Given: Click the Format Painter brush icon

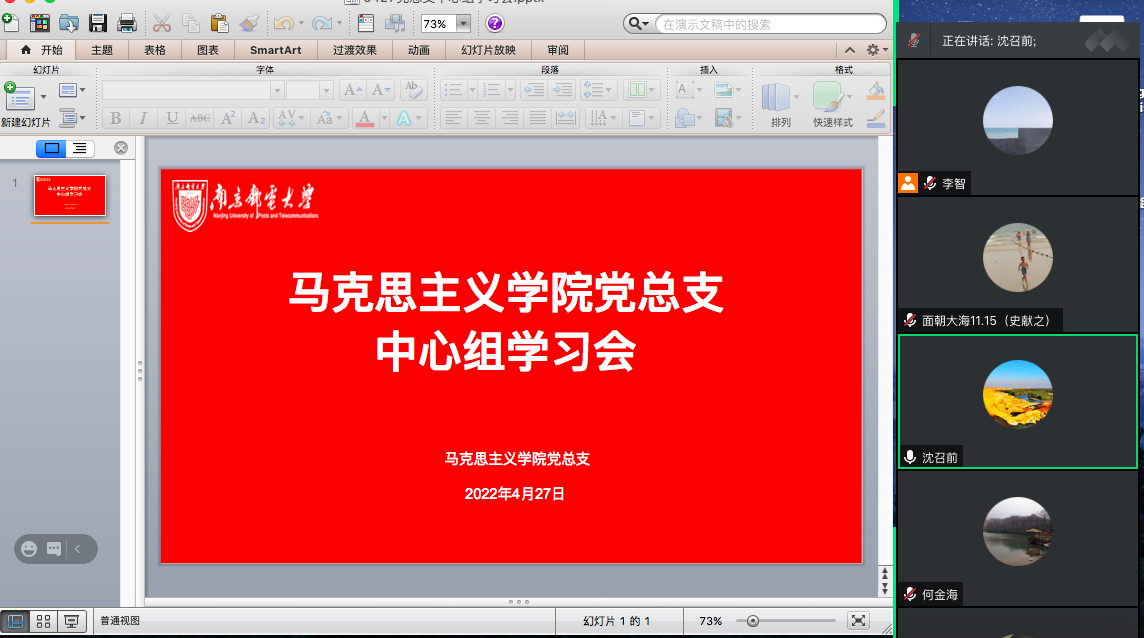Looking at the screenshot, I should 250,23.
